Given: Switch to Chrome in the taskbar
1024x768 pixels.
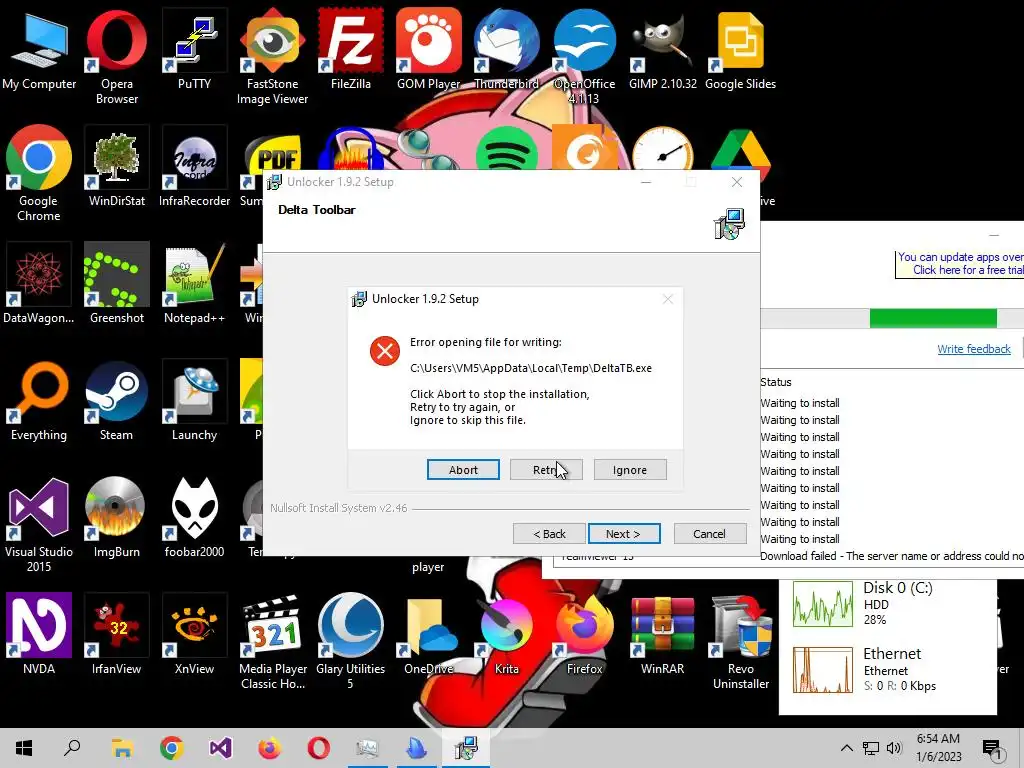Looking at the screenshot, I should tap(171, 748).
